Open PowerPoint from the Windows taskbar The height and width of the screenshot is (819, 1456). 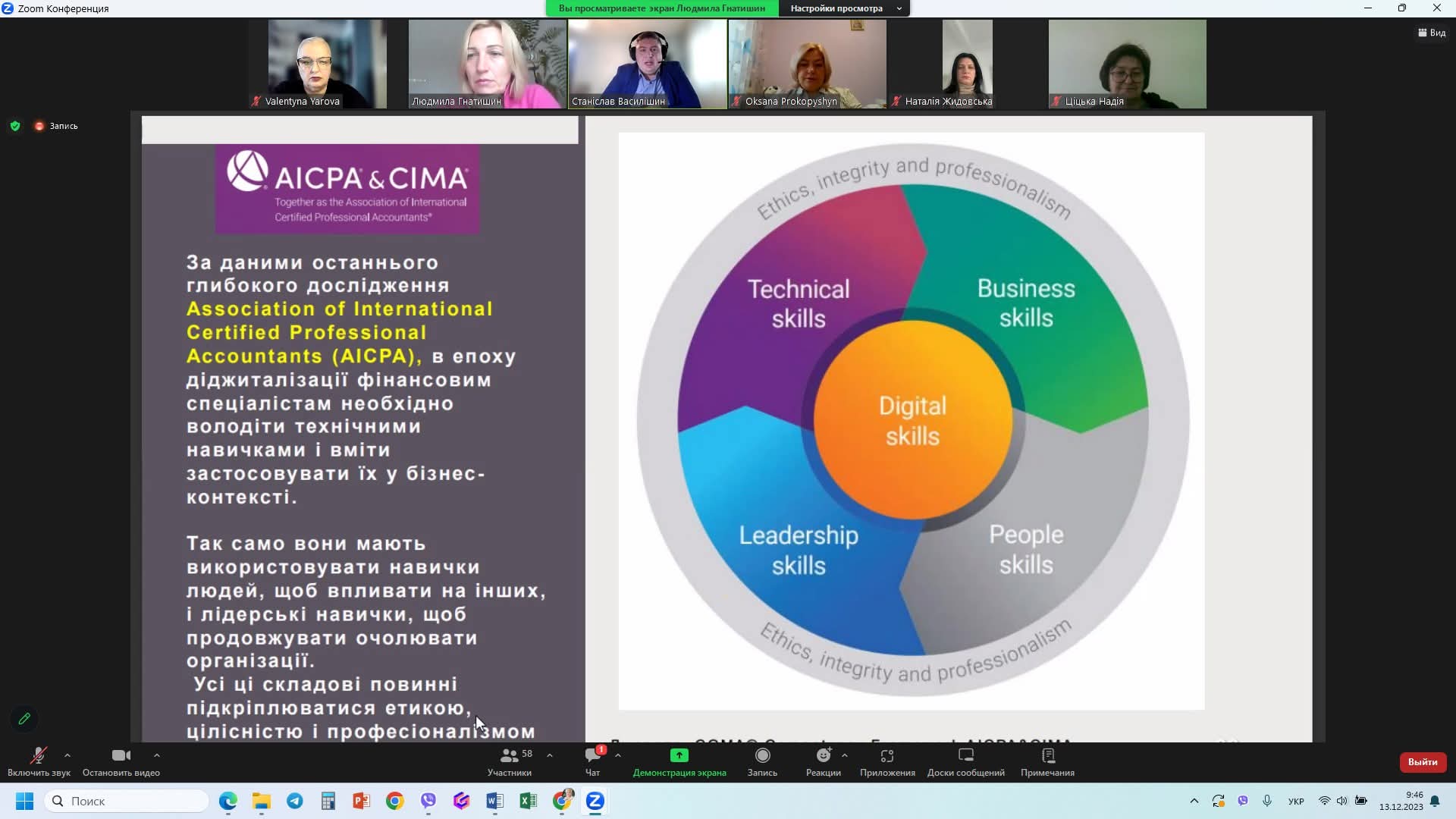coord(361,801)
